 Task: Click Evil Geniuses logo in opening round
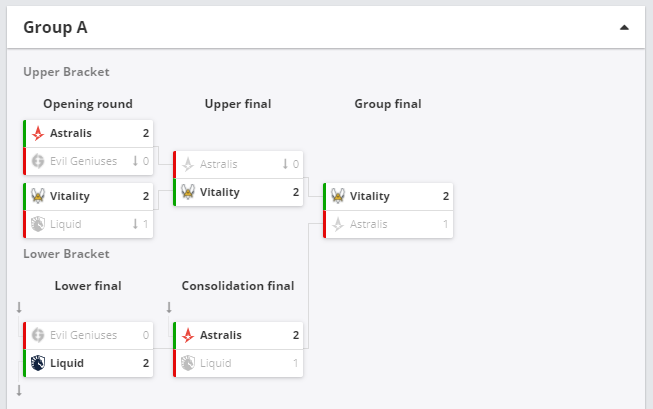(x=38, y=161)
